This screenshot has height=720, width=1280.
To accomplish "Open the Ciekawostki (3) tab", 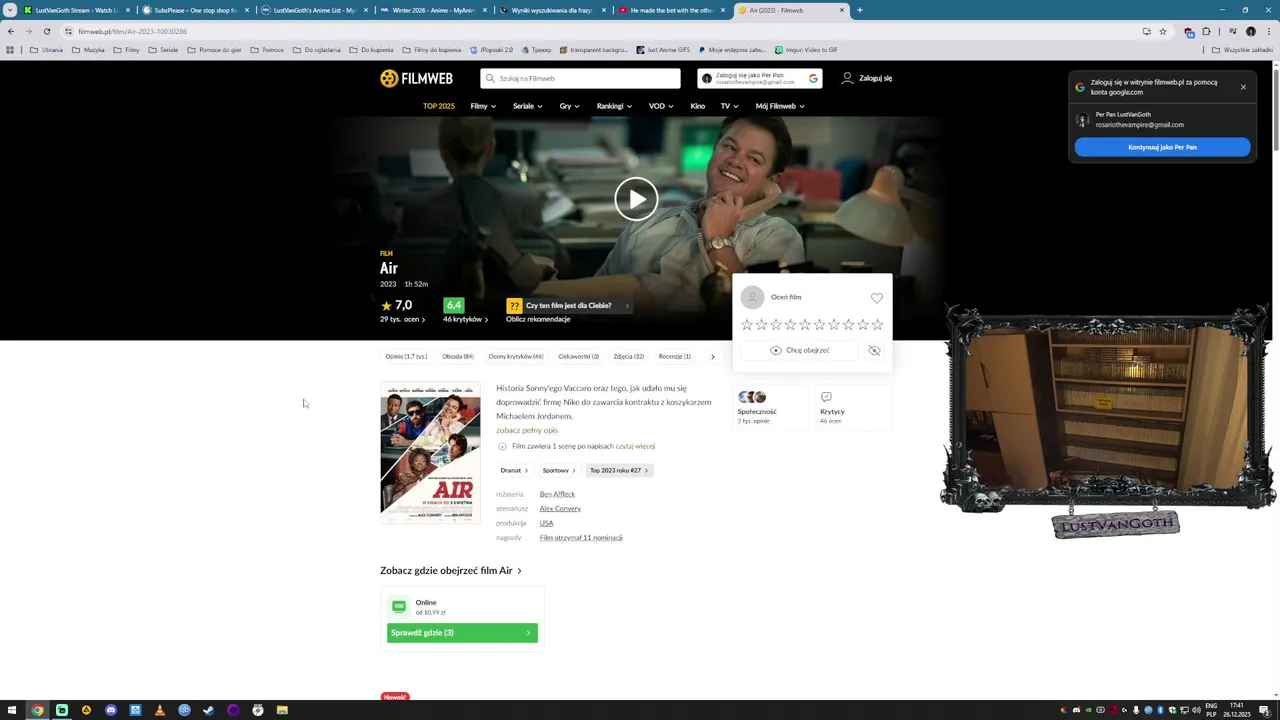I will [578, 356].
